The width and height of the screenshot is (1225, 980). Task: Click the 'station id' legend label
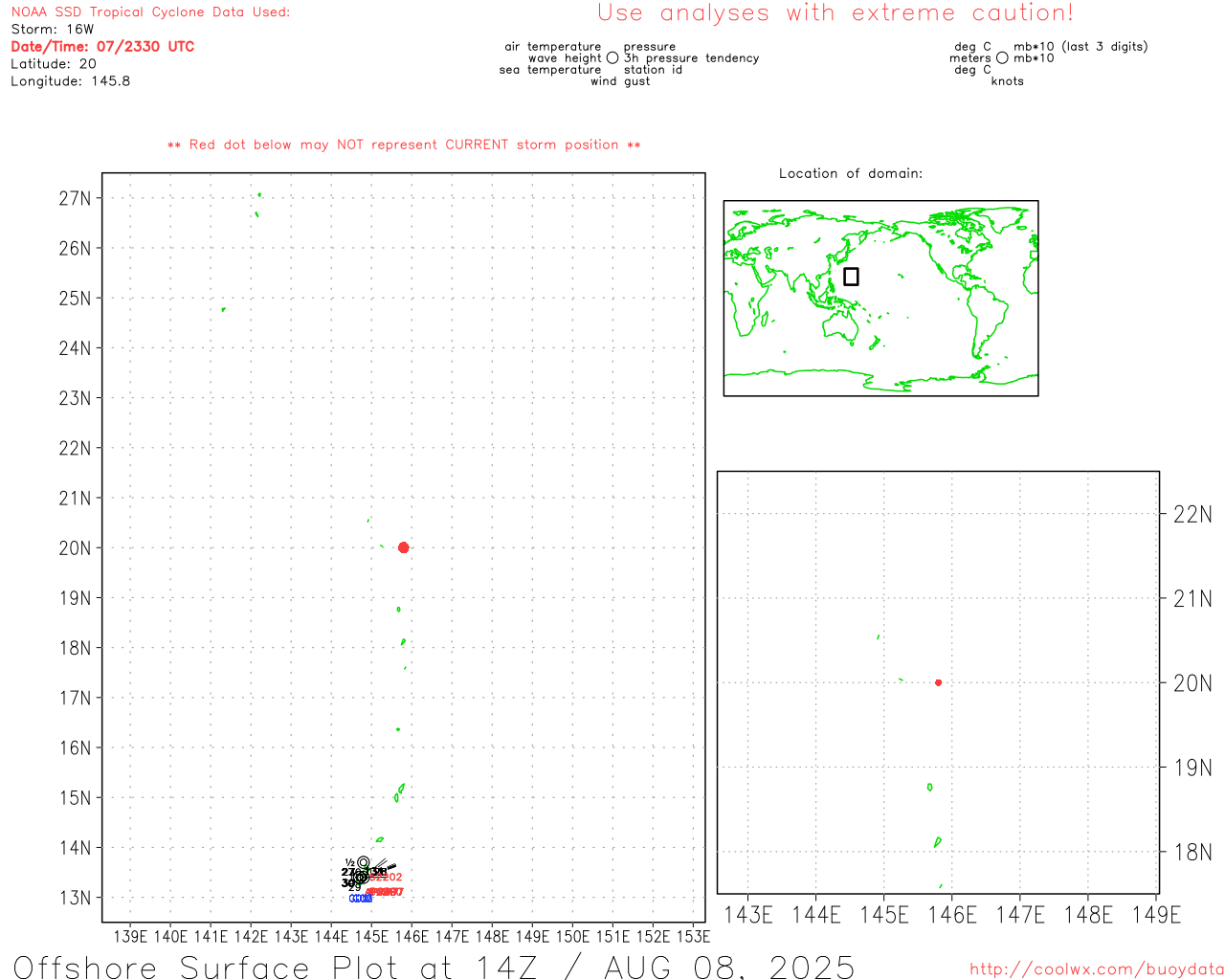pos(653,70)
